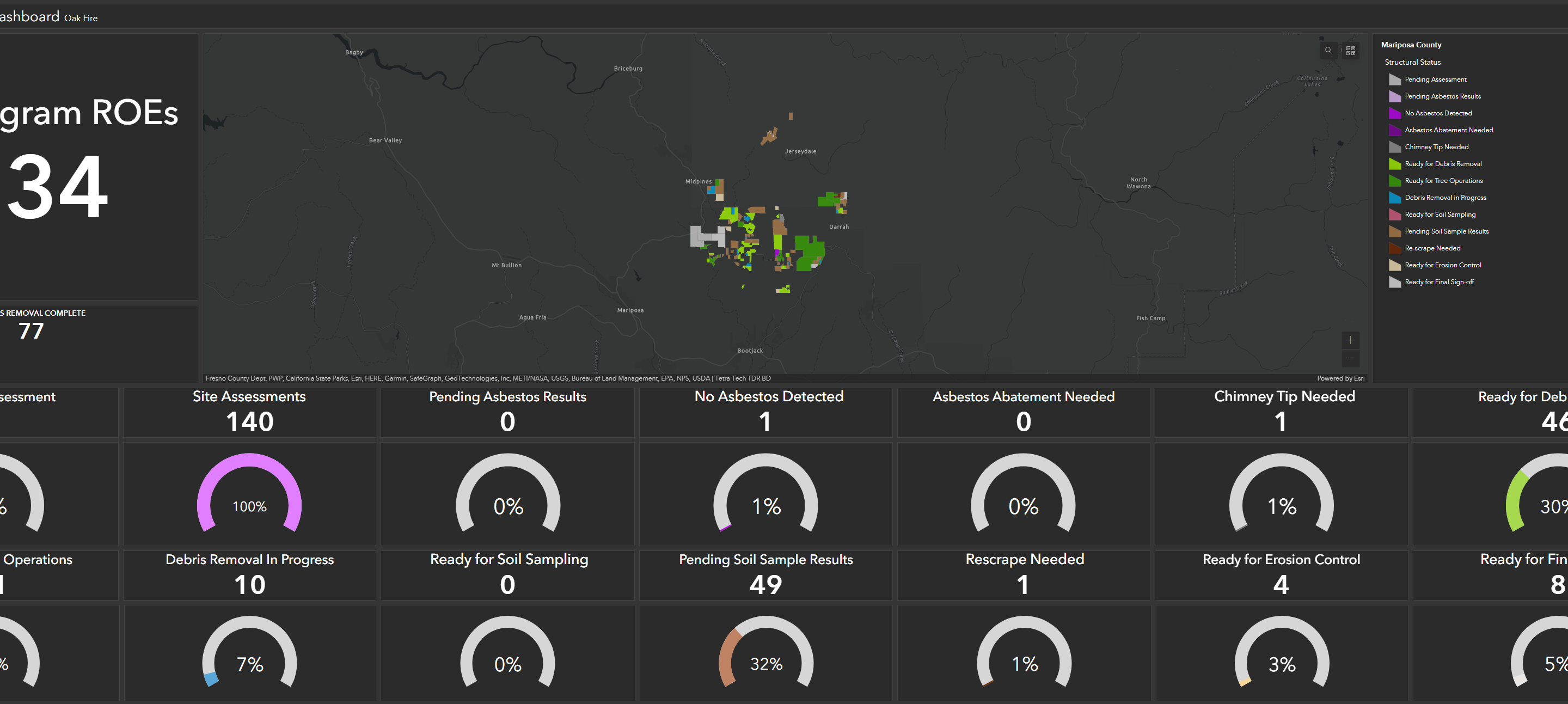Click Ready for Debris Removal legend symbol
The height and width of the screenshot is (704, 1568).
tap(1394, 164)
